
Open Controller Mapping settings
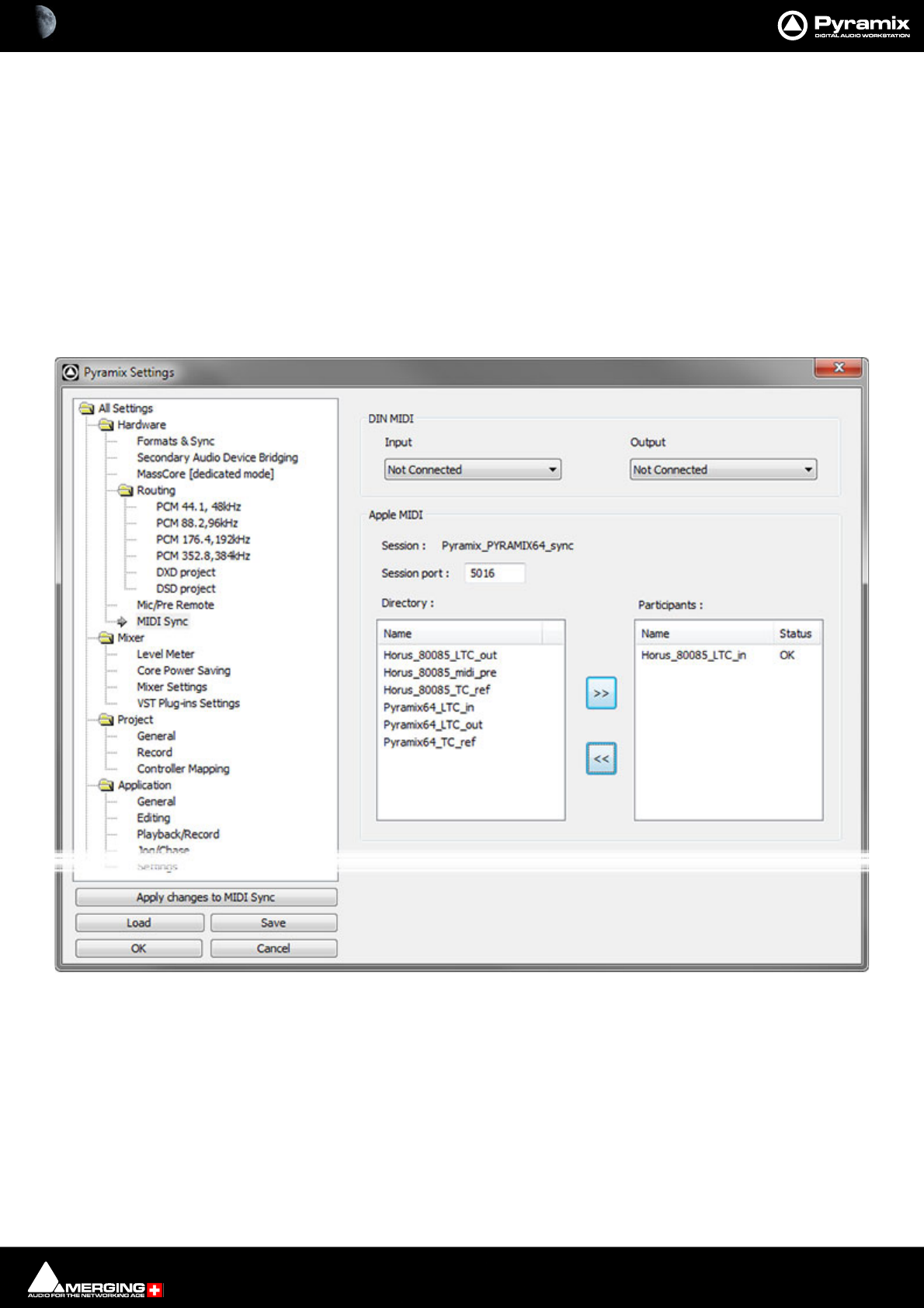click(x=183, y=769)
